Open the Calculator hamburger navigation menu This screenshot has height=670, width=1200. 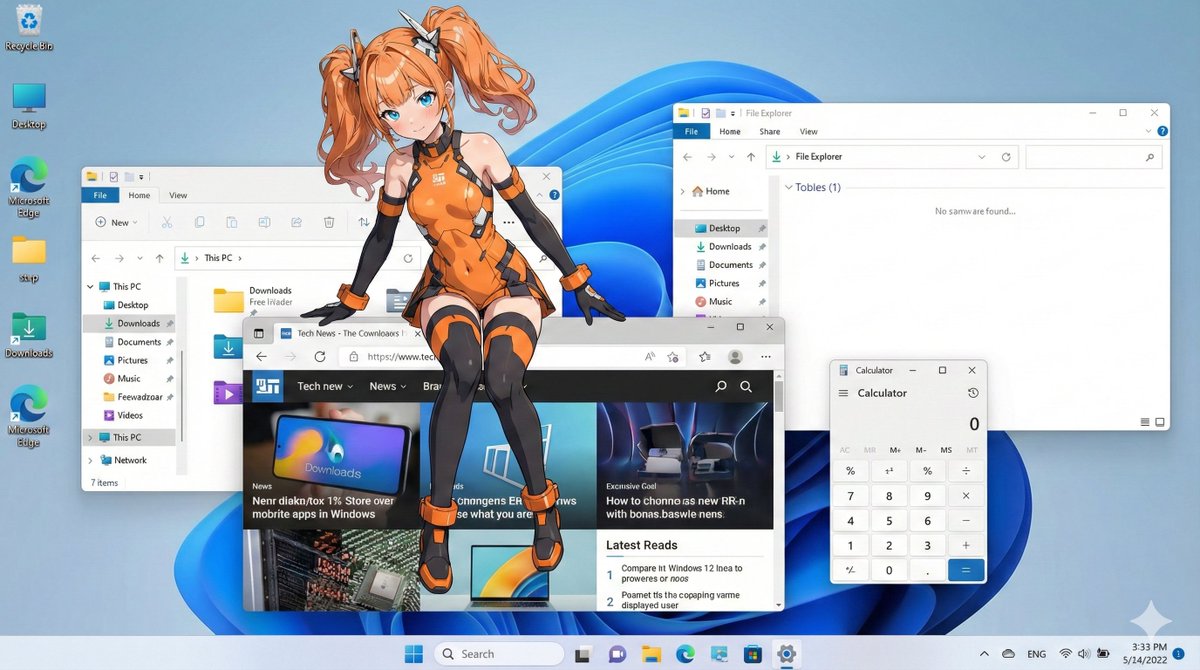(x=843, y=393)
